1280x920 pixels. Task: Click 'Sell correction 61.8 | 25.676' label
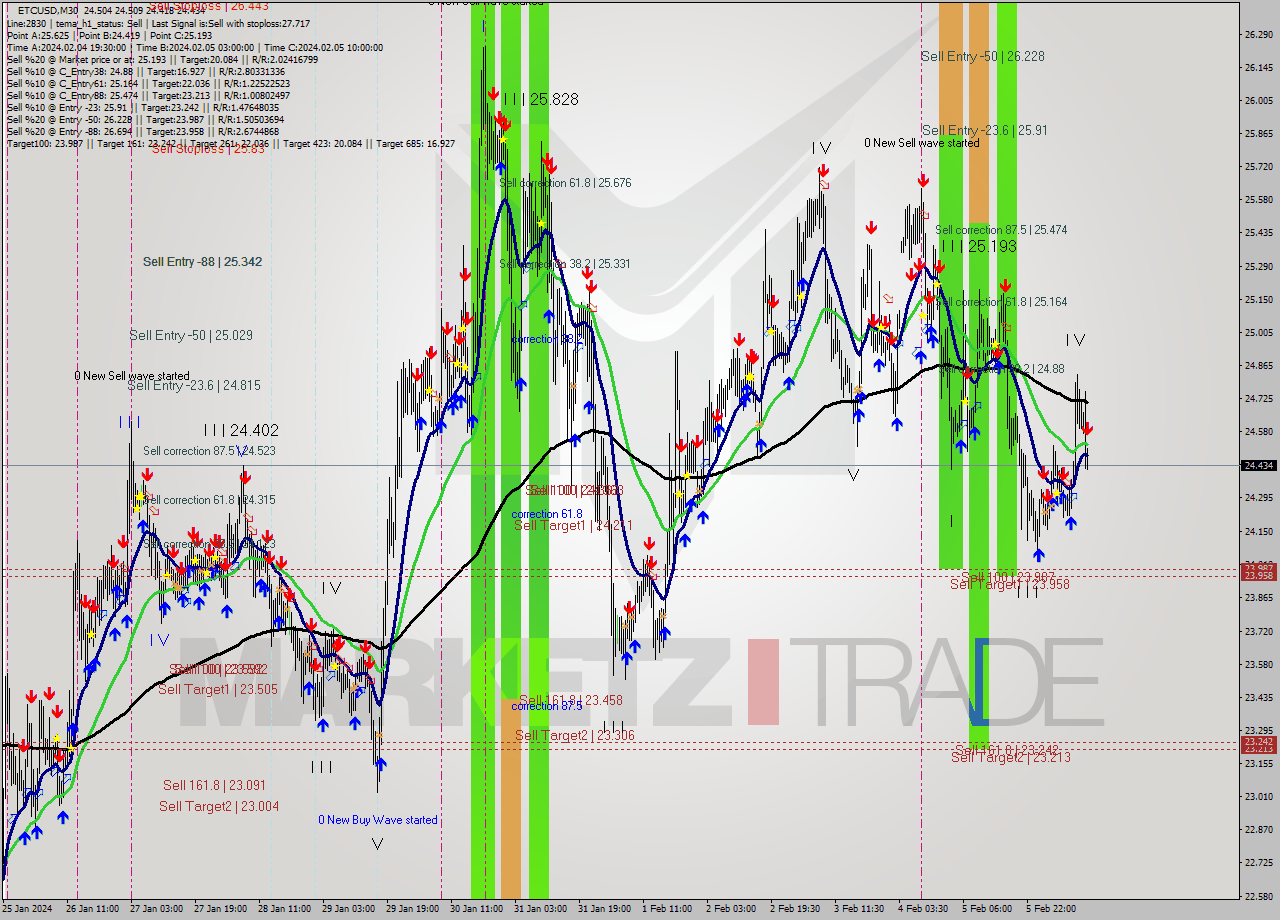pos(565,183)
